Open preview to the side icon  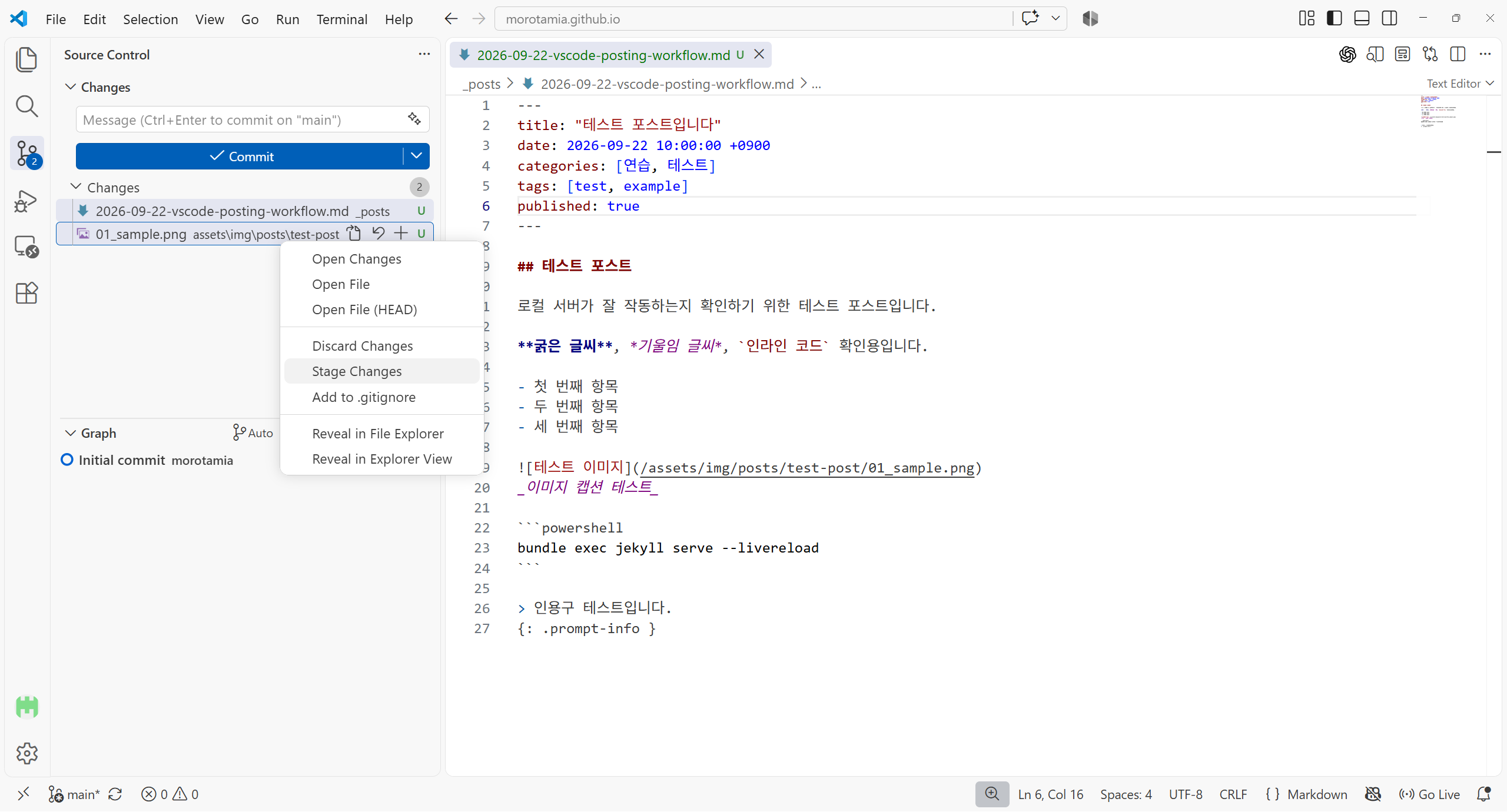(1375, 55)
